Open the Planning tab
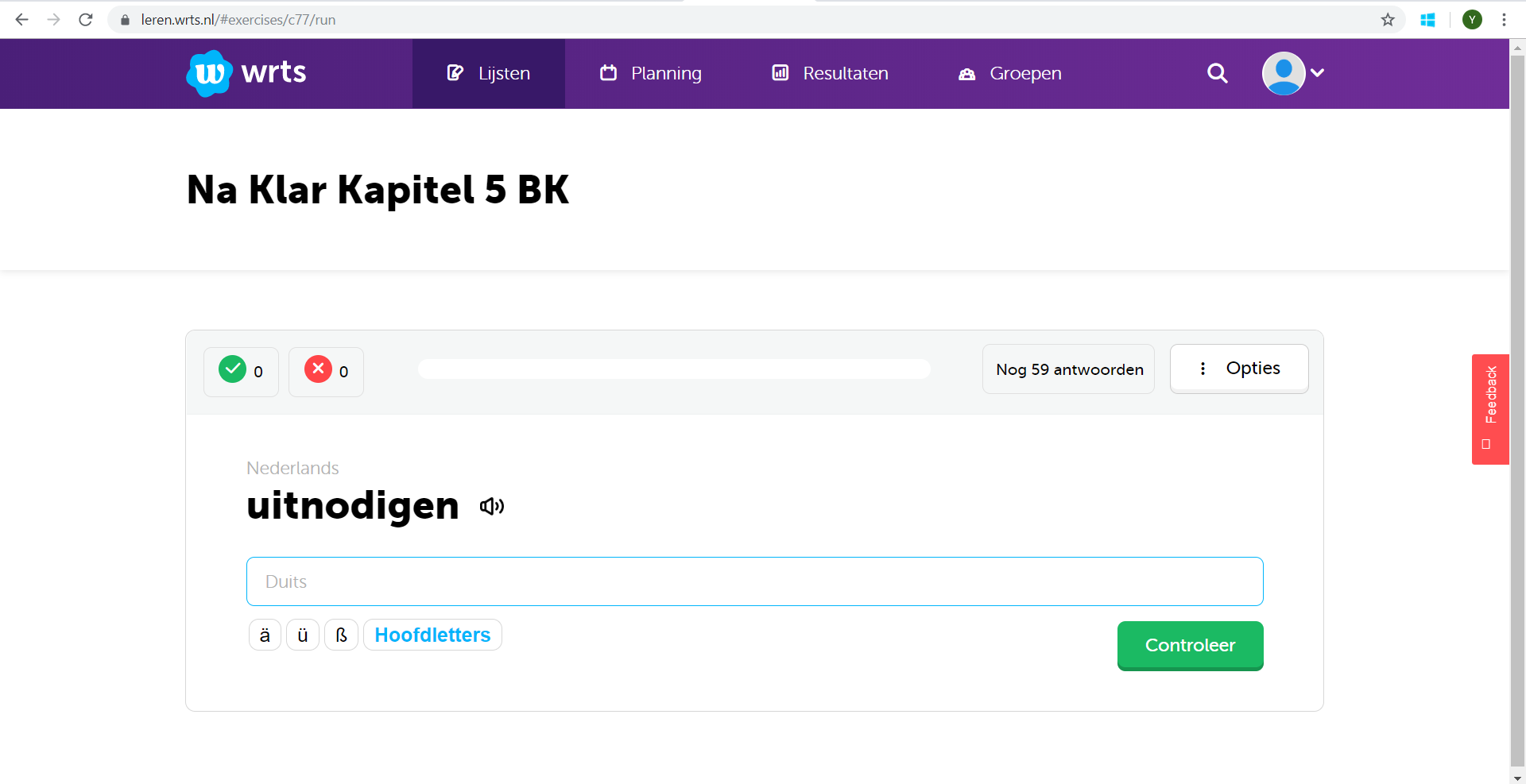The width and height of the screenshot is (1526, 784). (x=651, y=74)
